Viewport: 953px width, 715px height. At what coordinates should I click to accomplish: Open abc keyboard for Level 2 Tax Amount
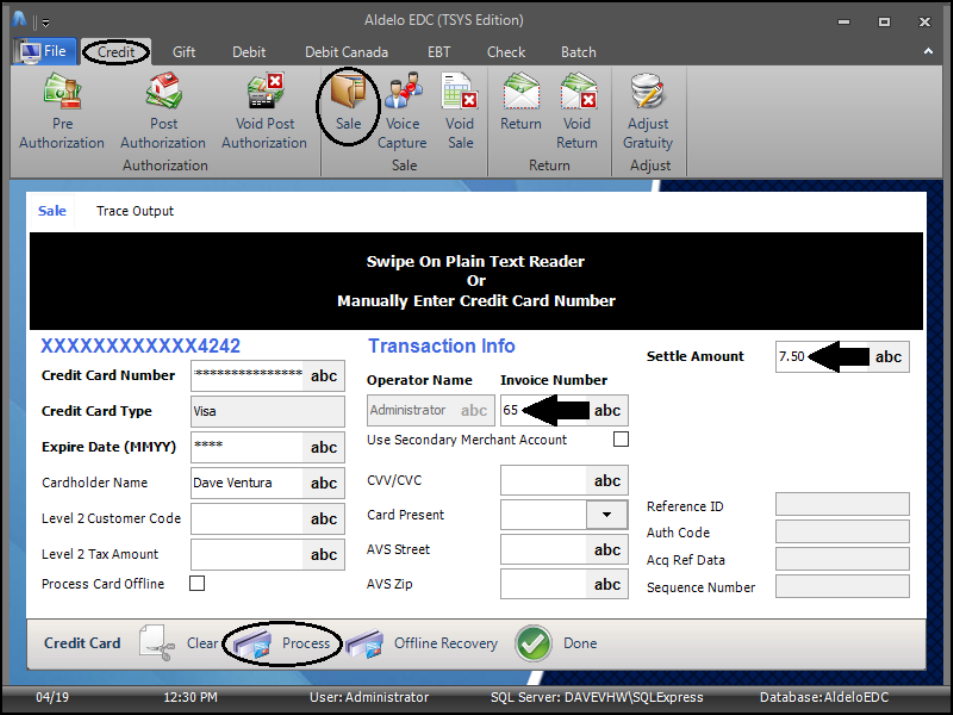coord(323,554)
